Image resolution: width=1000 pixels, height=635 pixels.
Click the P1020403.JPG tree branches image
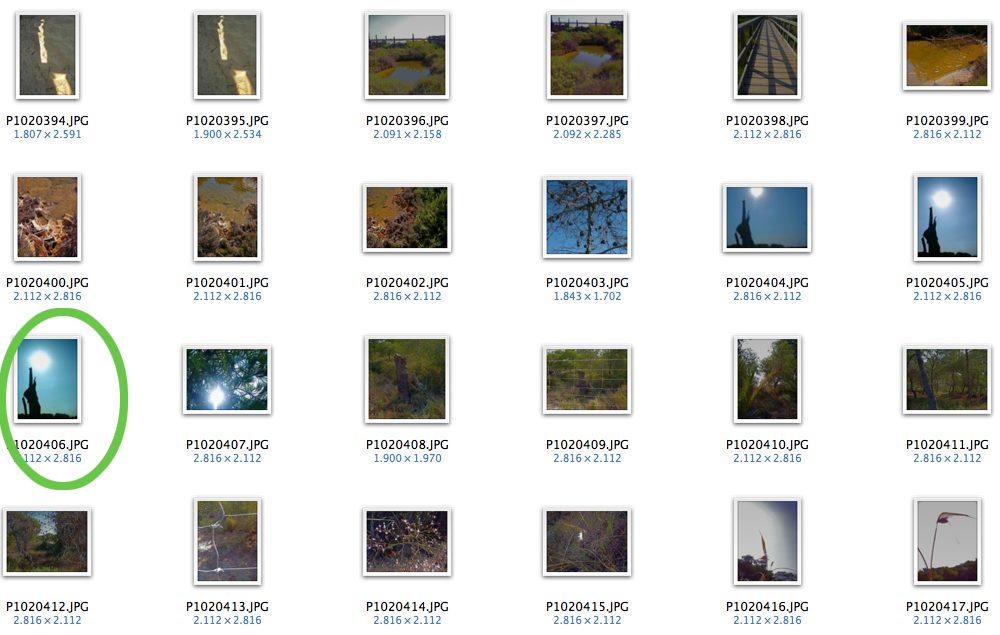[587, 217]
